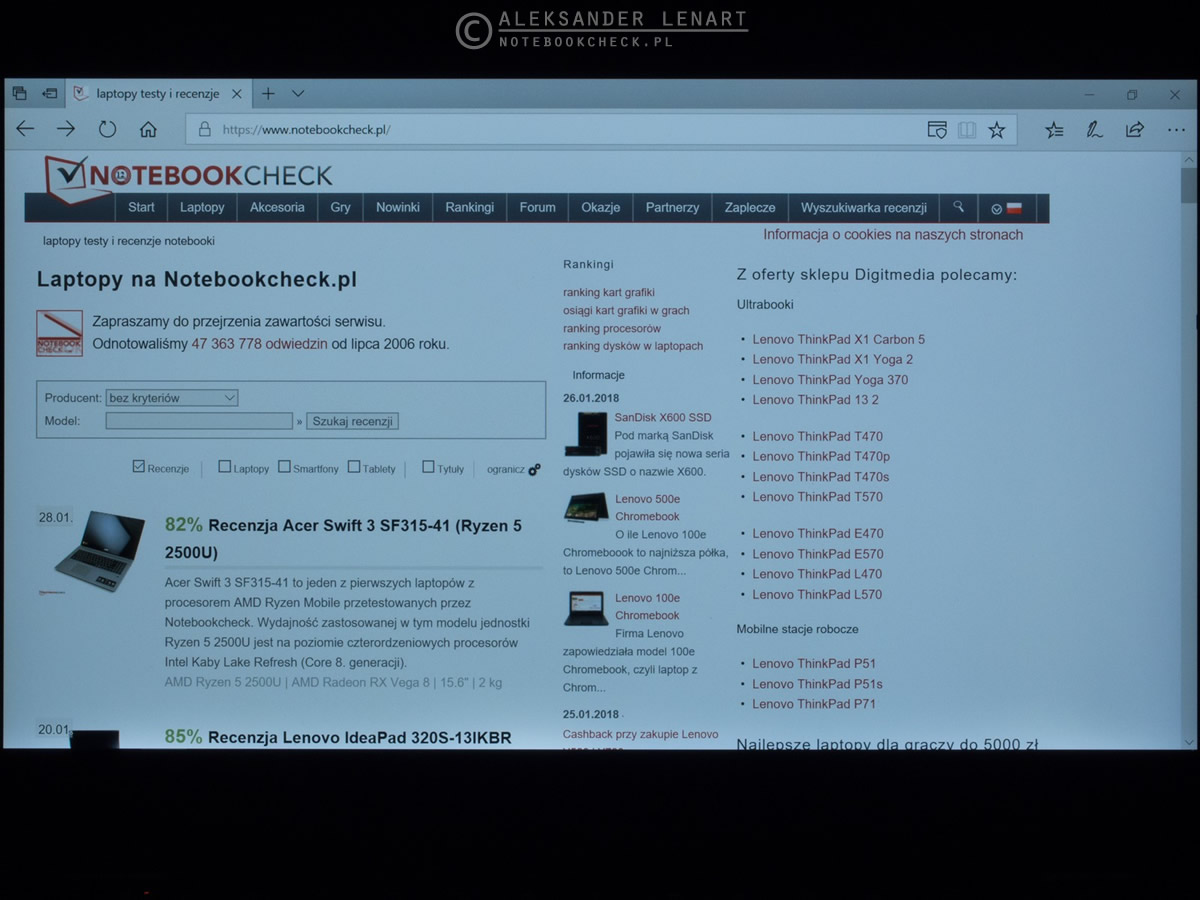This screenshot has height=900, width=1200.
Task: Open Lenovo ThinkPad X1 Carbon 5 link
Action: 839,339
